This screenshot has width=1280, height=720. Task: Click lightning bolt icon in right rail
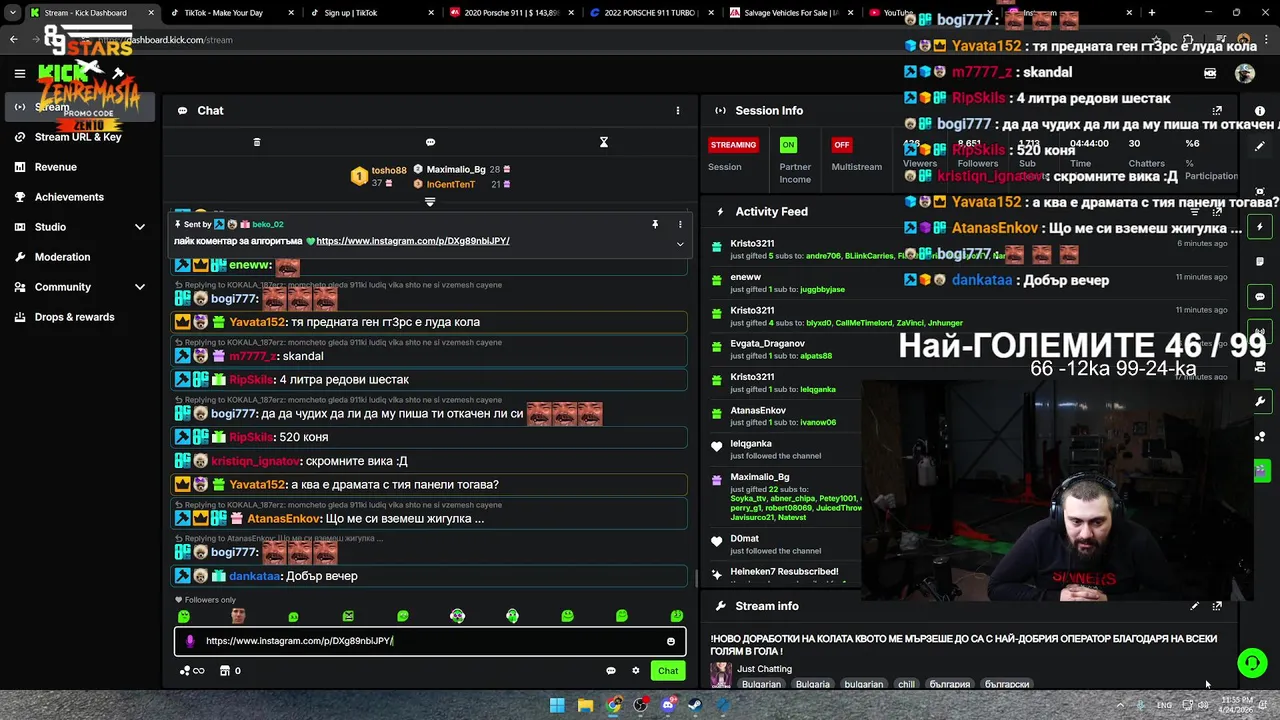click(x=1260, y=227)
